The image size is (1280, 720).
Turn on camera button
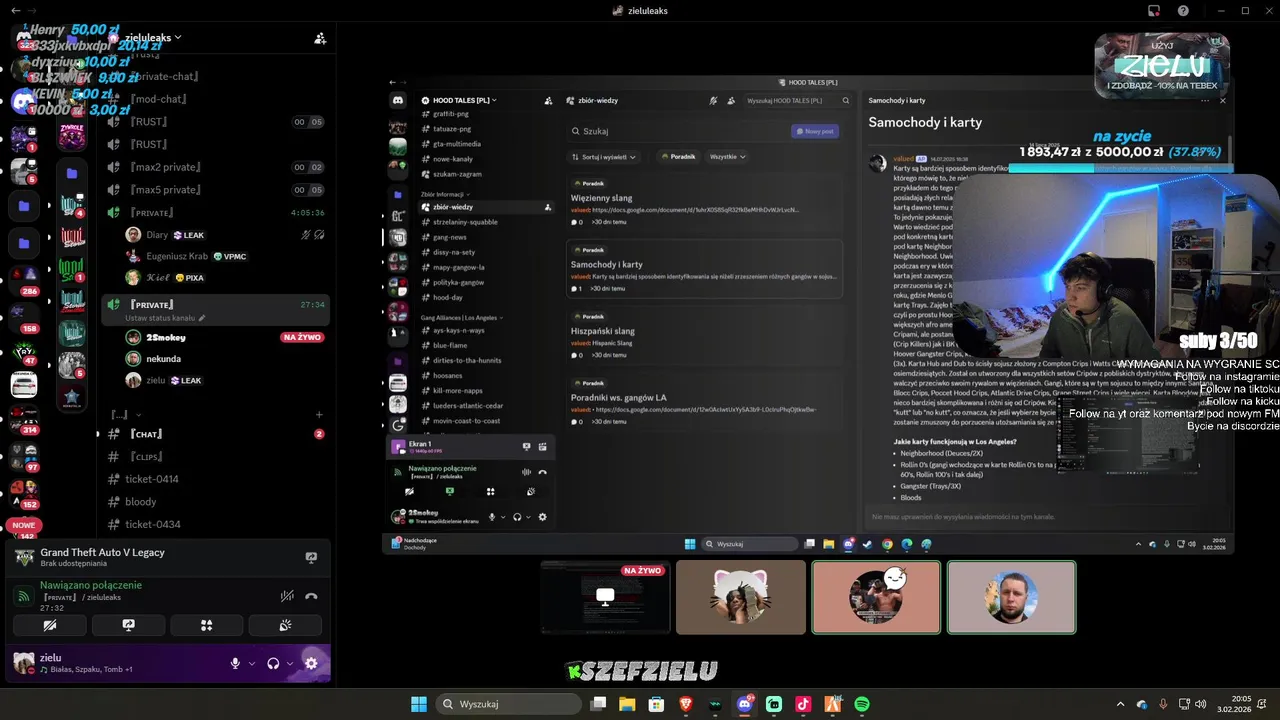50,625
